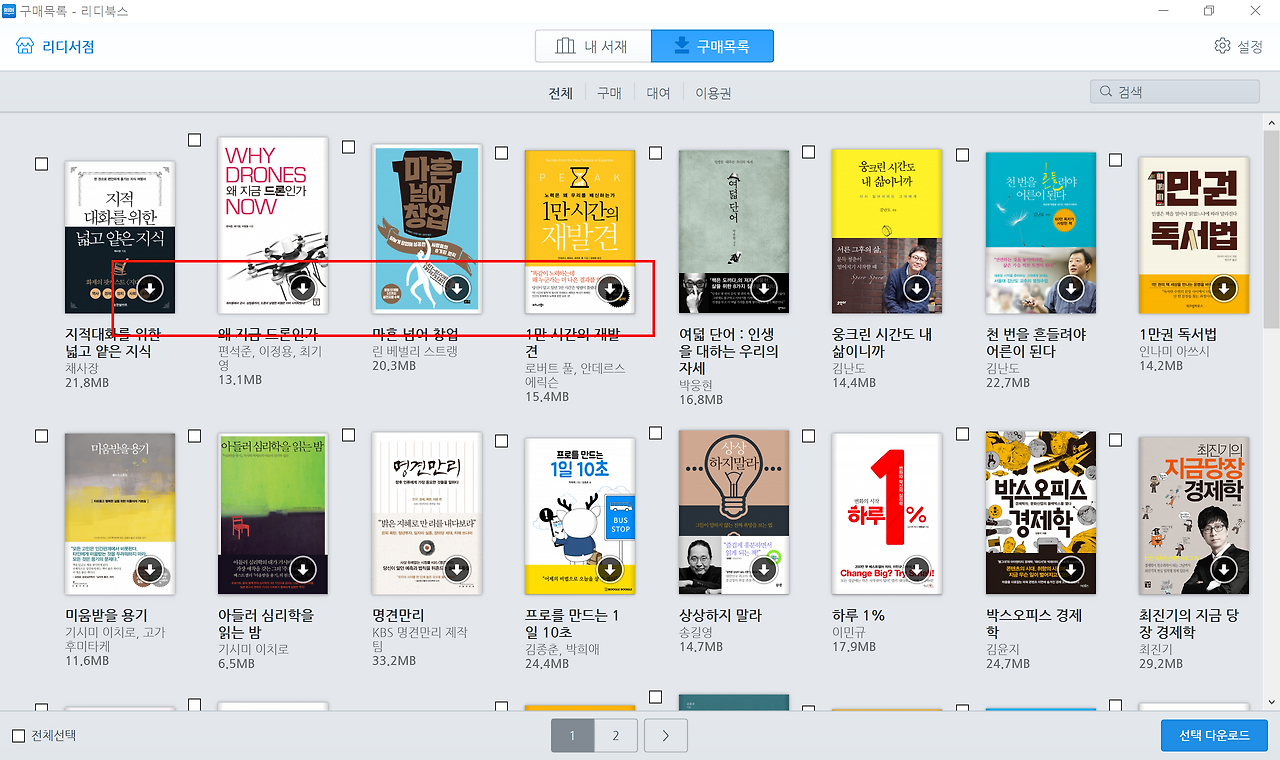Open the 명견만리 book cover

point(427,514)
